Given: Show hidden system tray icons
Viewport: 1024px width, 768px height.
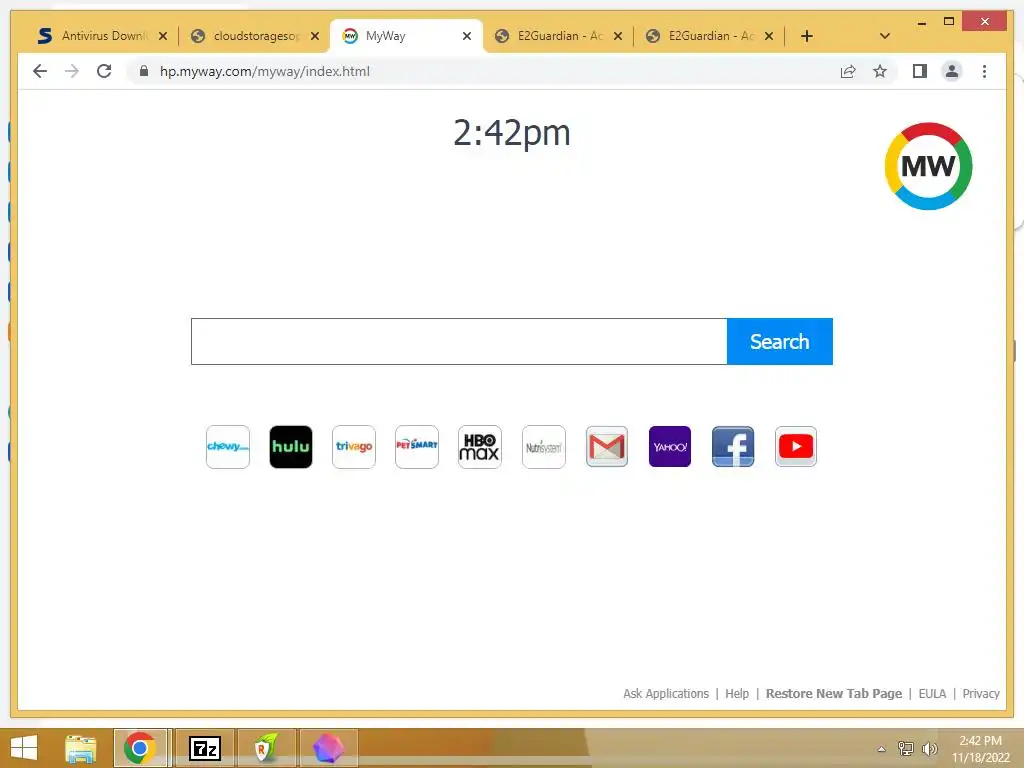Looking at the screenshot, I should [x=882, y=749].
